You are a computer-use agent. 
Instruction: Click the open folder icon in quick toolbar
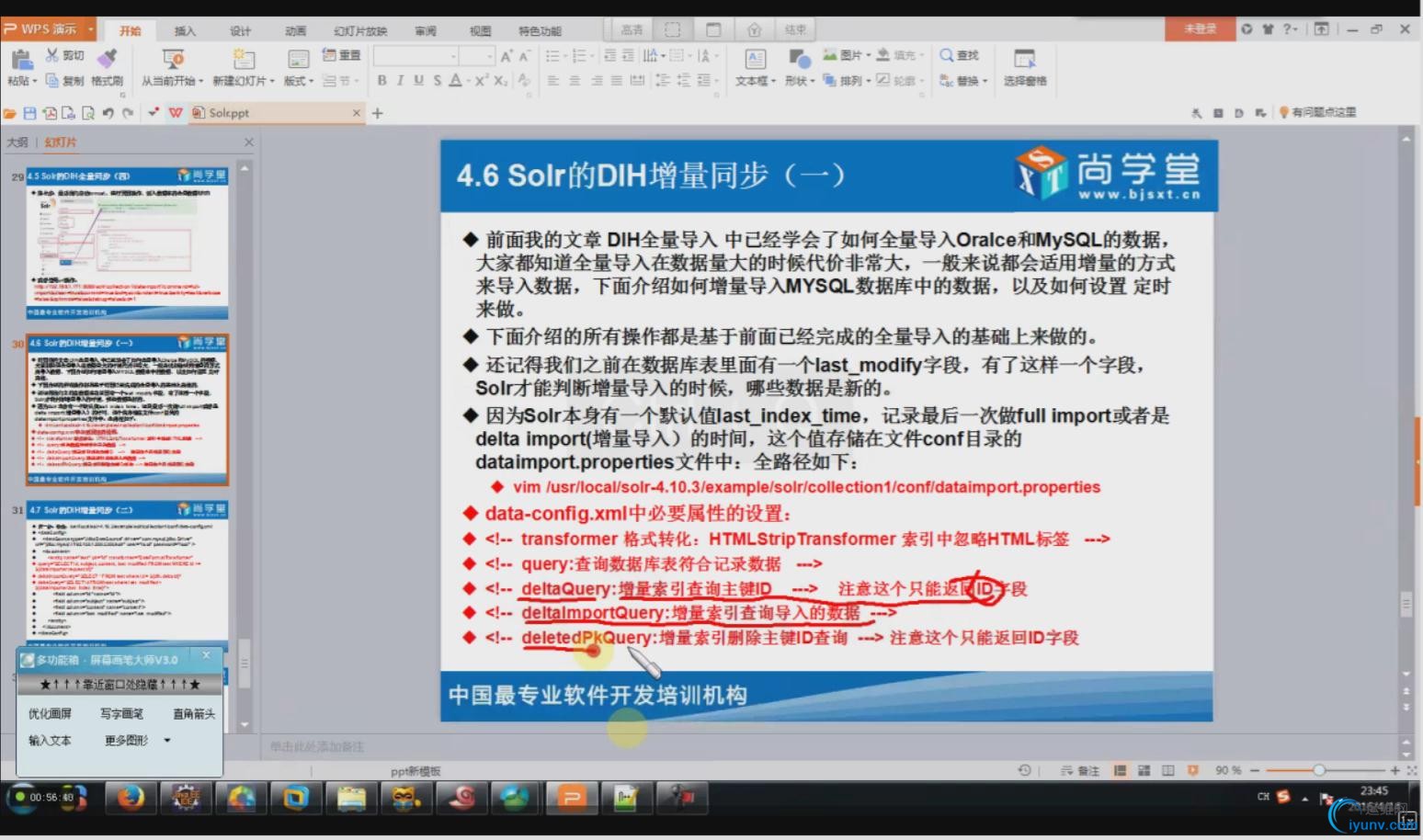coord(10,113)
